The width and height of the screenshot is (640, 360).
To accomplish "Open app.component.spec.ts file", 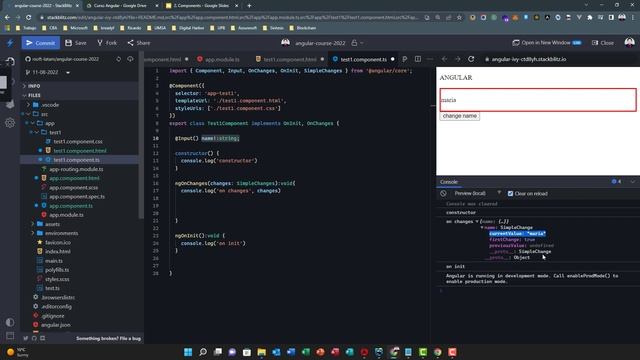I will [x=77, y=196].
